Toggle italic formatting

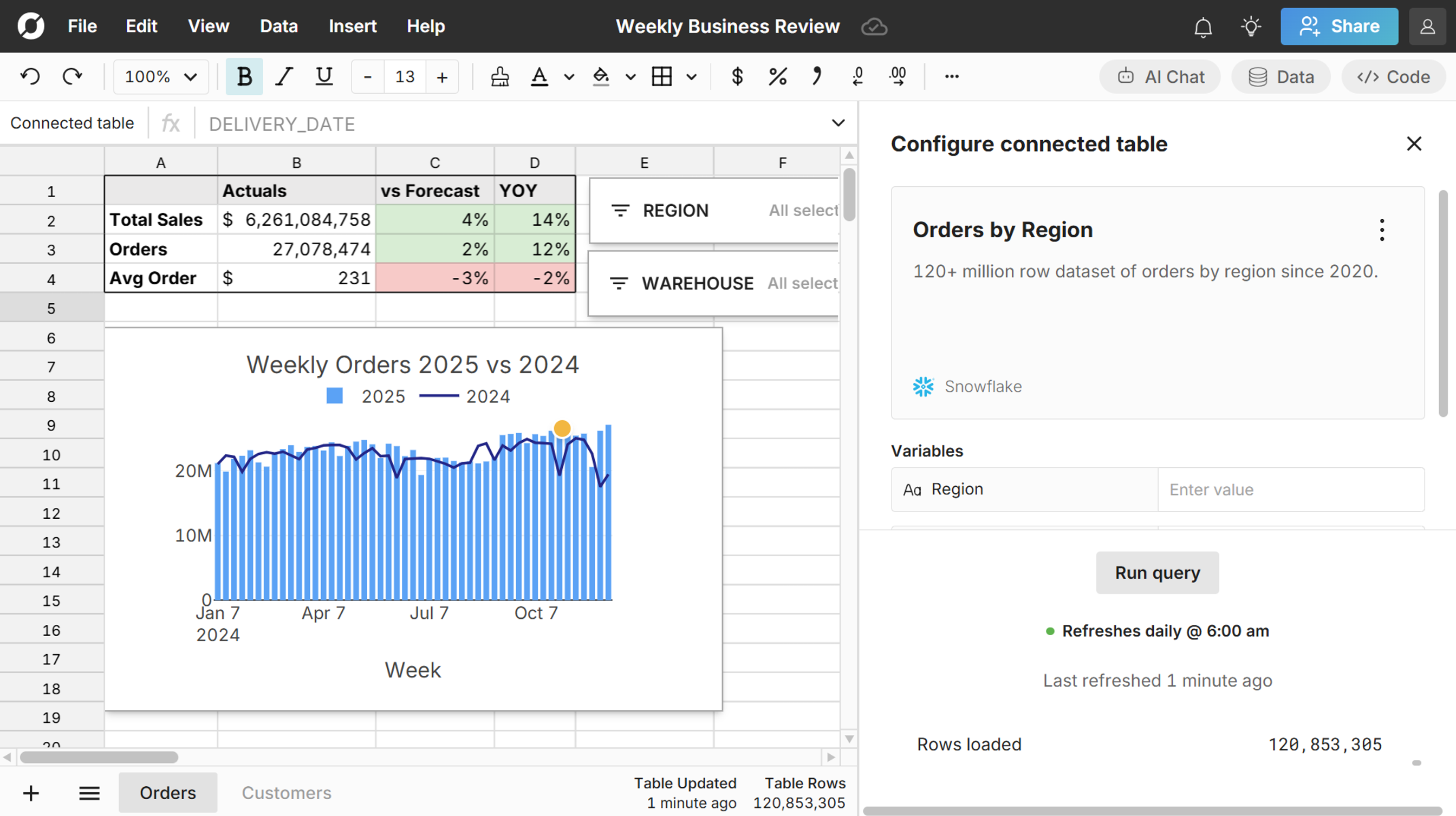pyautogui.click(x=284, y=76)
